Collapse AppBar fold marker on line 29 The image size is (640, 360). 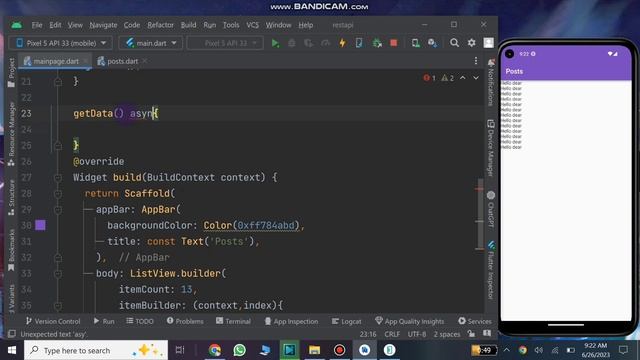[58, 210]
